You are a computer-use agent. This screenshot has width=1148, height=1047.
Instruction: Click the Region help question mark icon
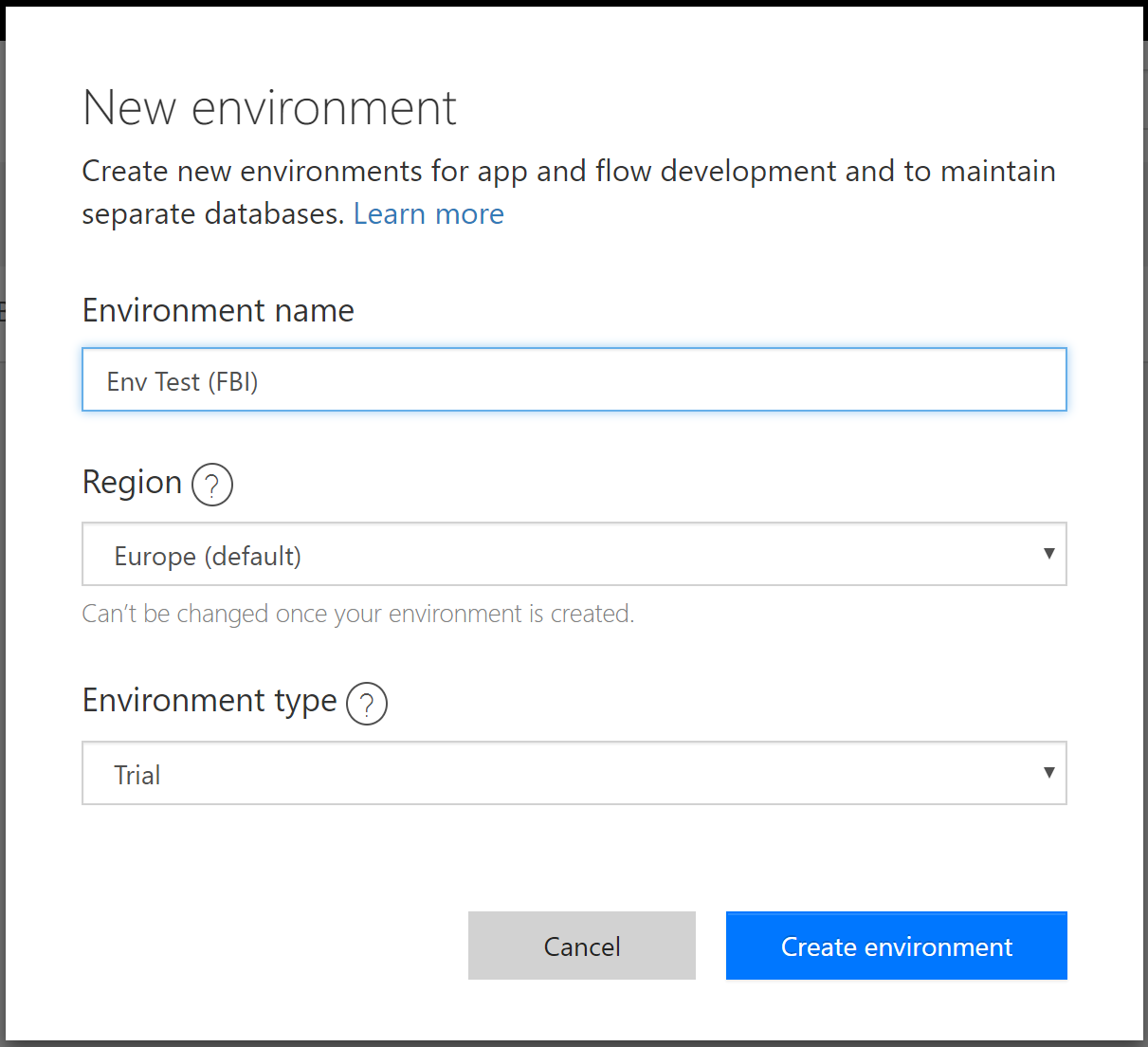(x=211, y=485)
